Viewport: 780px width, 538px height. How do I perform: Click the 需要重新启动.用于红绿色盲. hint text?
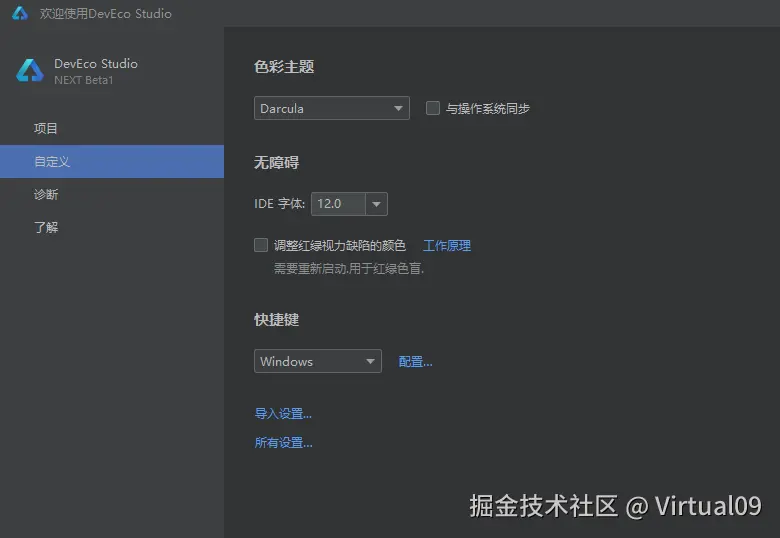(x=349, y=269)
